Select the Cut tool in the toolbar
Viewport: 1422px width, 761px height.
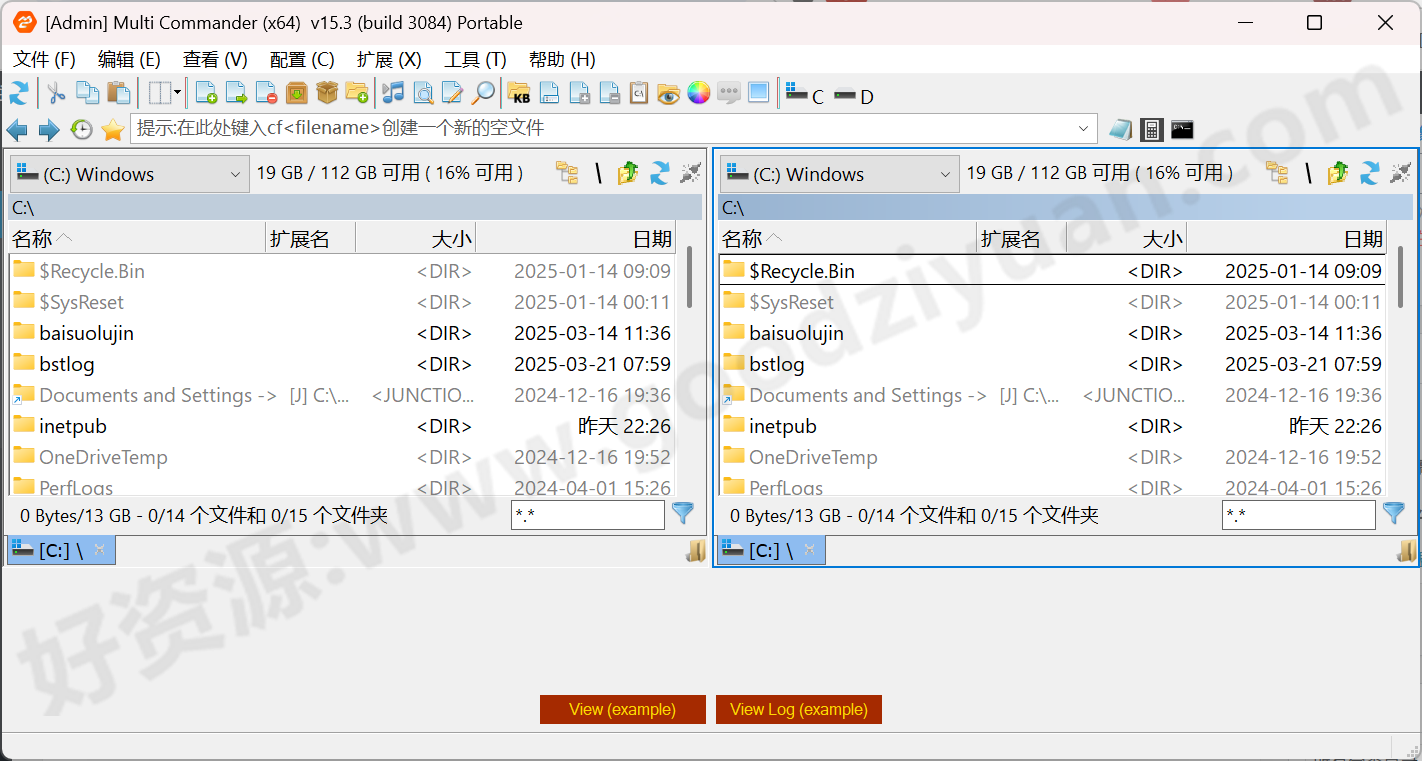pos(55,93)
